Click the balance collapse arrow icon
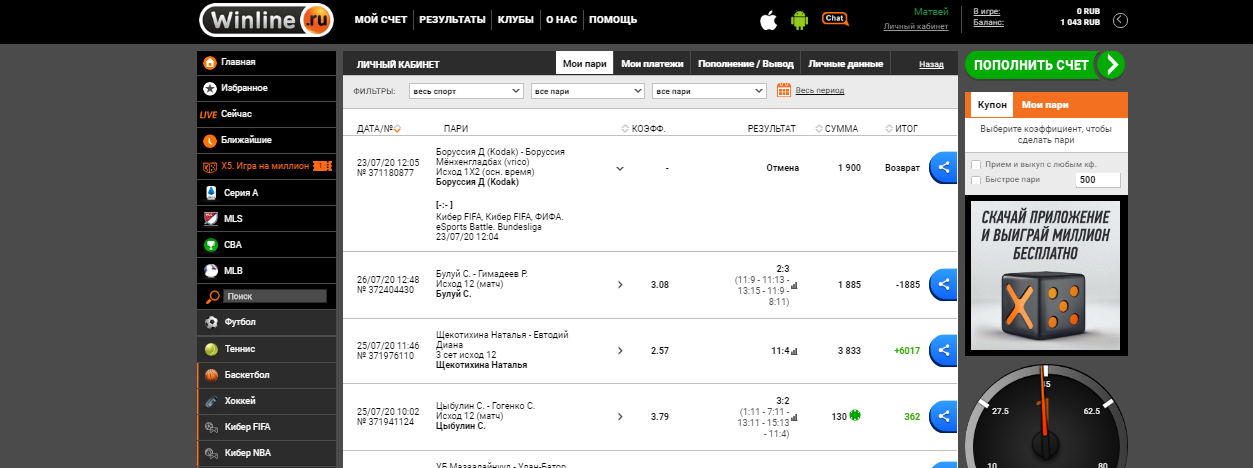1253x468 pixels. [1120, 20]
